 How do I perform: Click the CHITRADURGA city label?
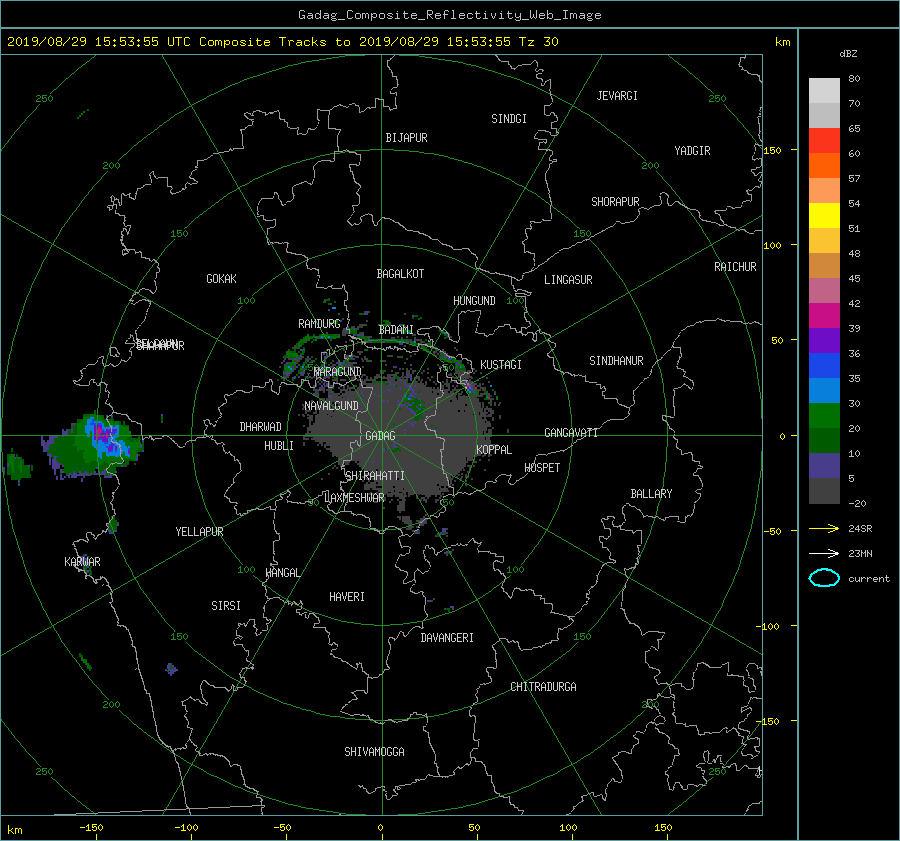tap(544, 687)
